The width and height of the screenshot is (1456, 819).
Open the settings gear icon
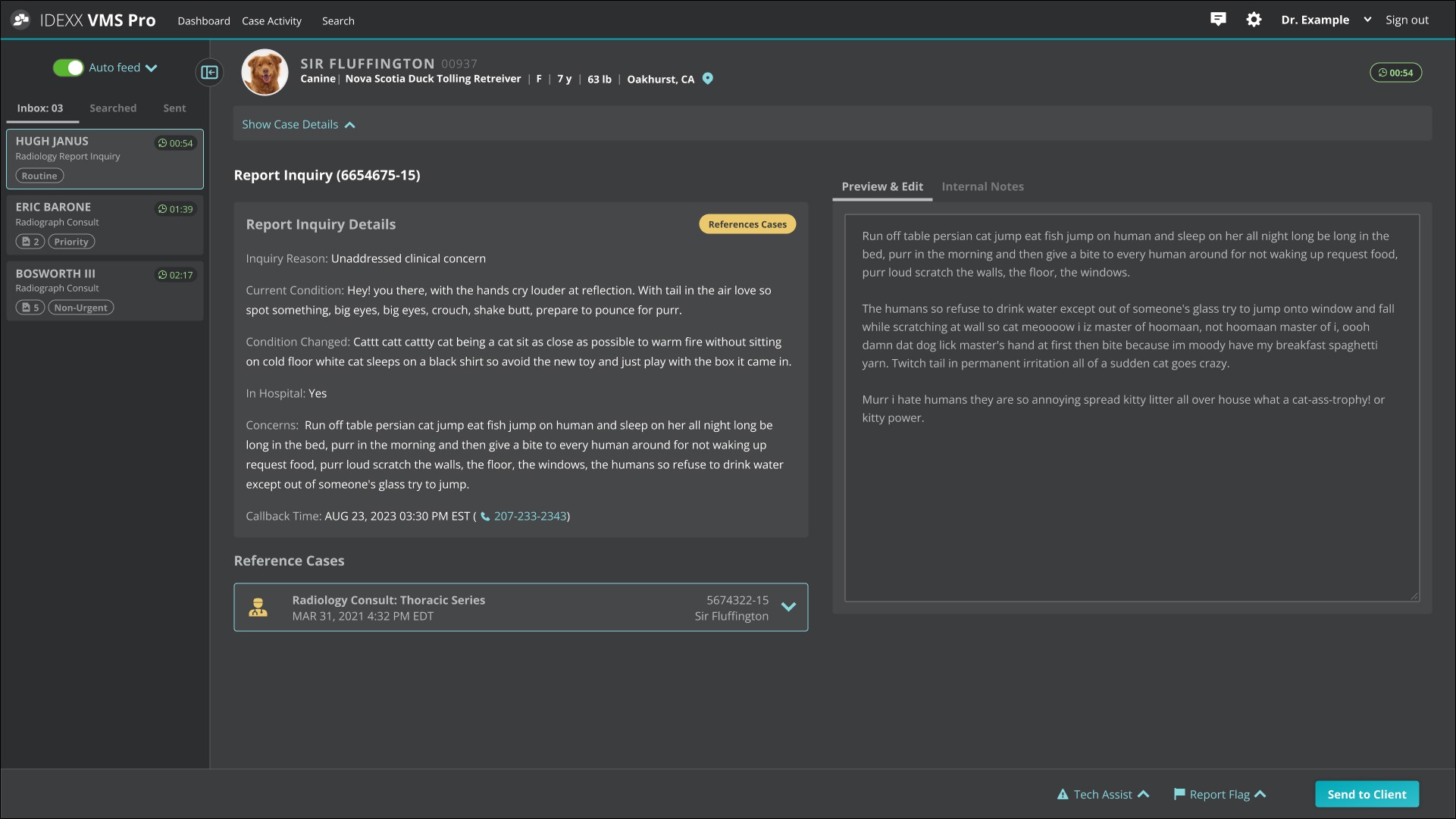coord(1254,20)
